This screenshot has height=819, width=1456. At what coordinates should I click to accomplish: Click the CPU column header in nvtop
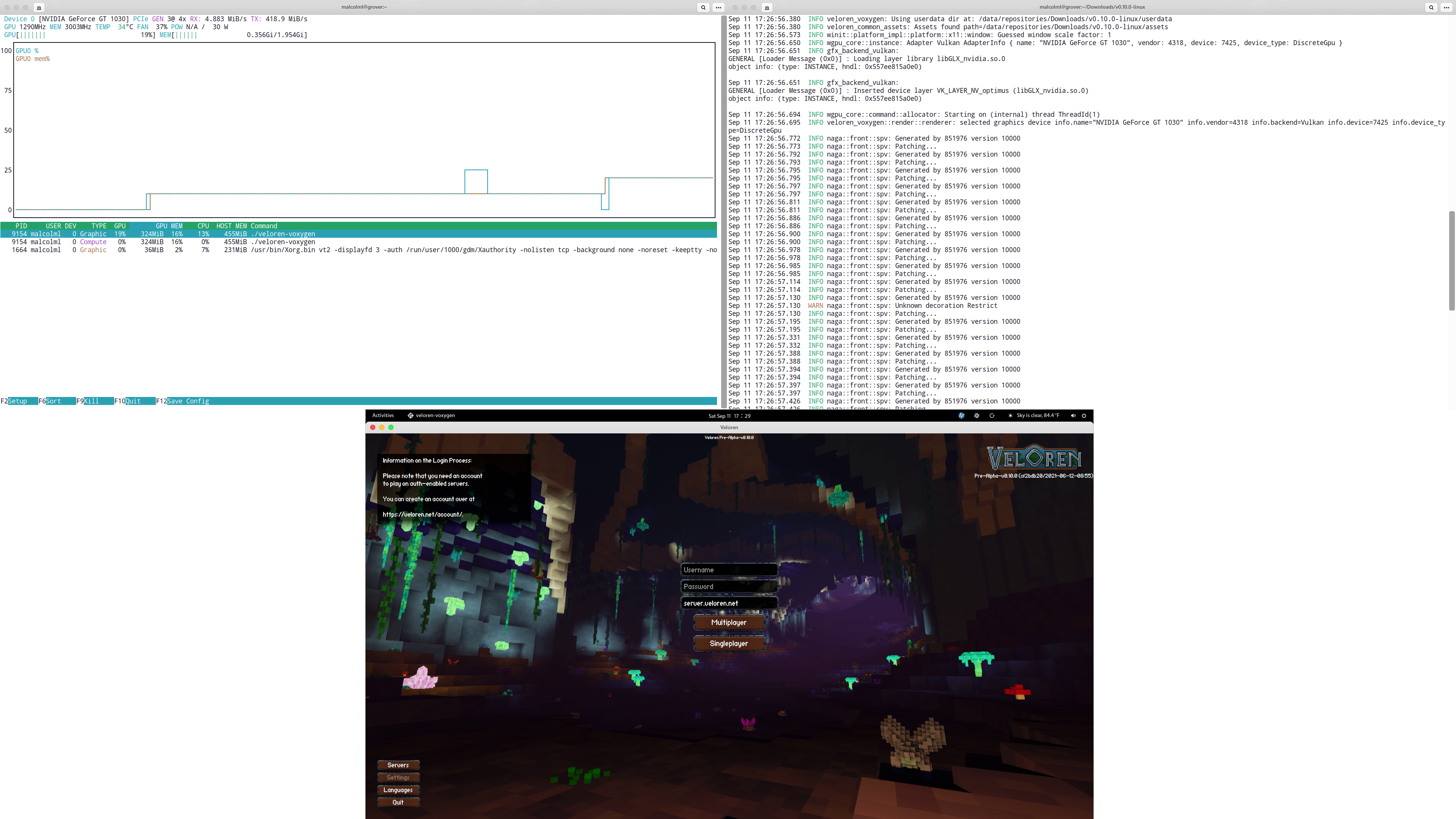pos(203,226)
